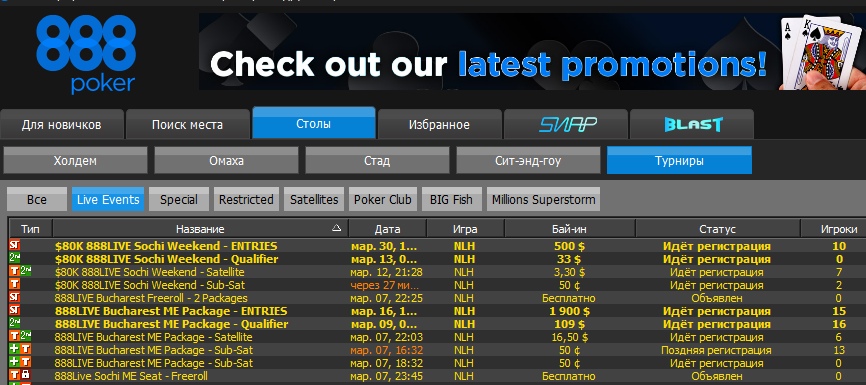The height and width of the screenshot is (385, 866).
Task: Open the latest promotions banner
Action: click(532, 51)
